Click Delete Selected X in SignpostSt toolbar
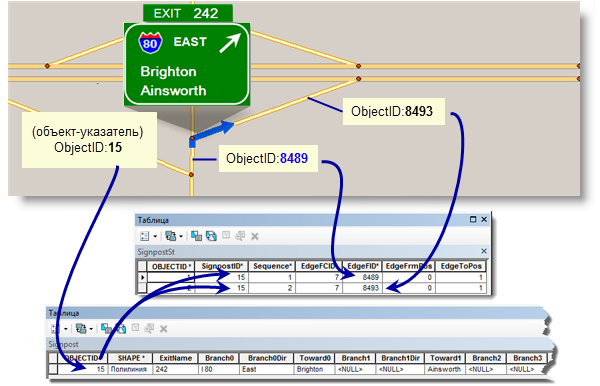This screenshot has width=600, height=386. [x=255, y=236]
